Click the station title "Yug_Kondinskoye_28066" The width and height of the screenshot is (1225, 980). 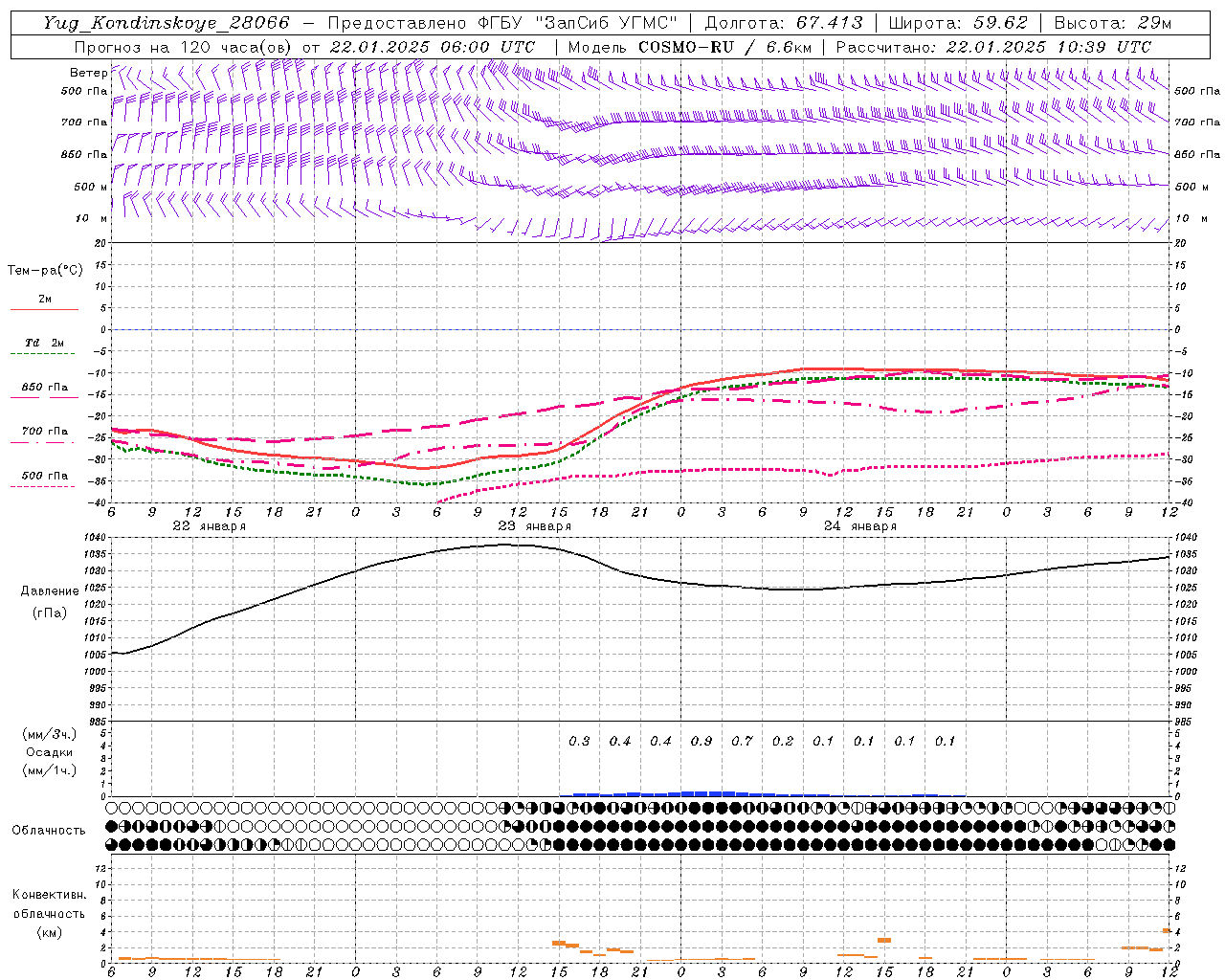[166, 23]
